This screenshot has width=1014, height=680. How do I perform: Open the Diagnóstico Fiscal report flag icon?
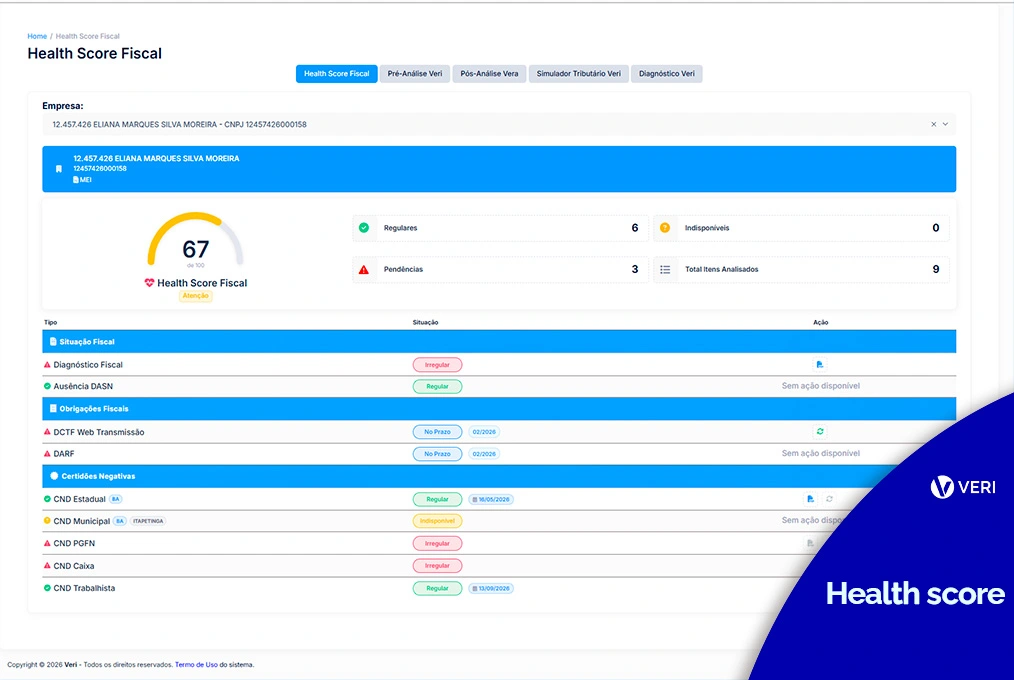pos(819,364)
